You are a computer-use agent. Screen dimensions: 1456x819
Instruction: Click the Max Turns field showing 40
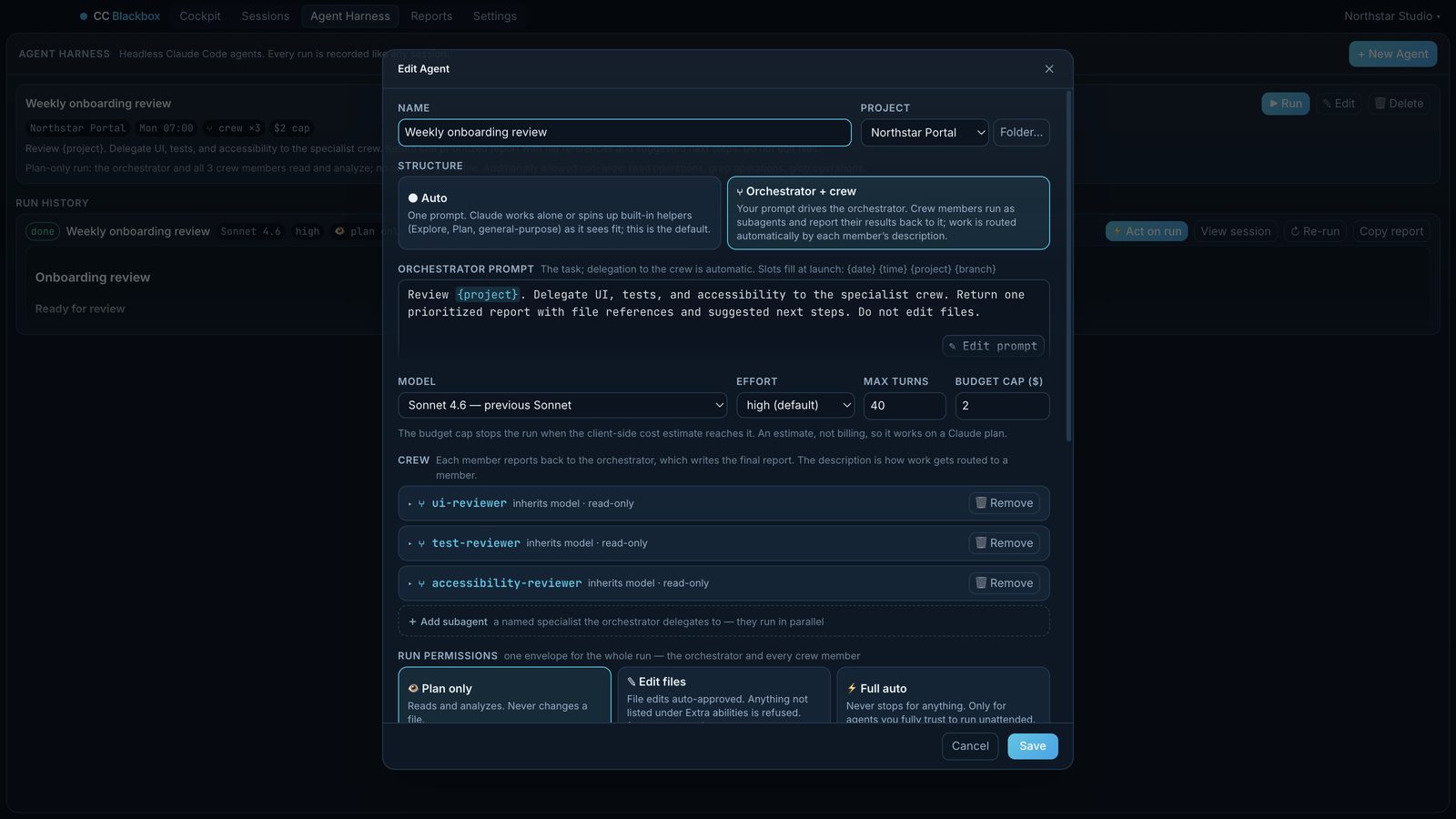(x=905, y=406)
